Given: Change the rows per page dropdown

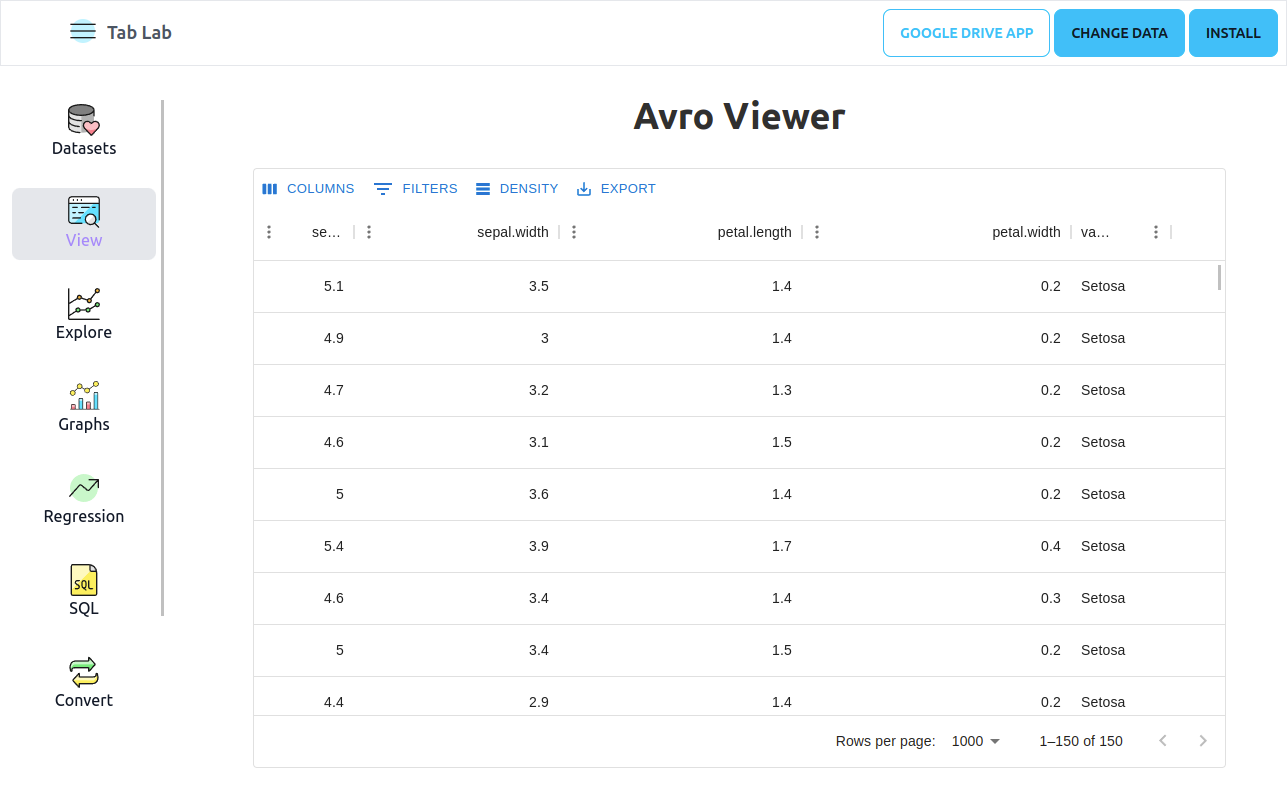Looking at the screenshot, I should (975, 741).
